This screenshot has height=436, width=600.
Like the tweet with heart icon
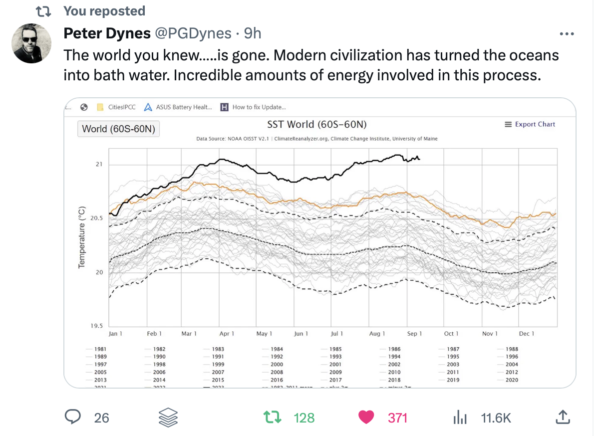click(x=367, y=417)
